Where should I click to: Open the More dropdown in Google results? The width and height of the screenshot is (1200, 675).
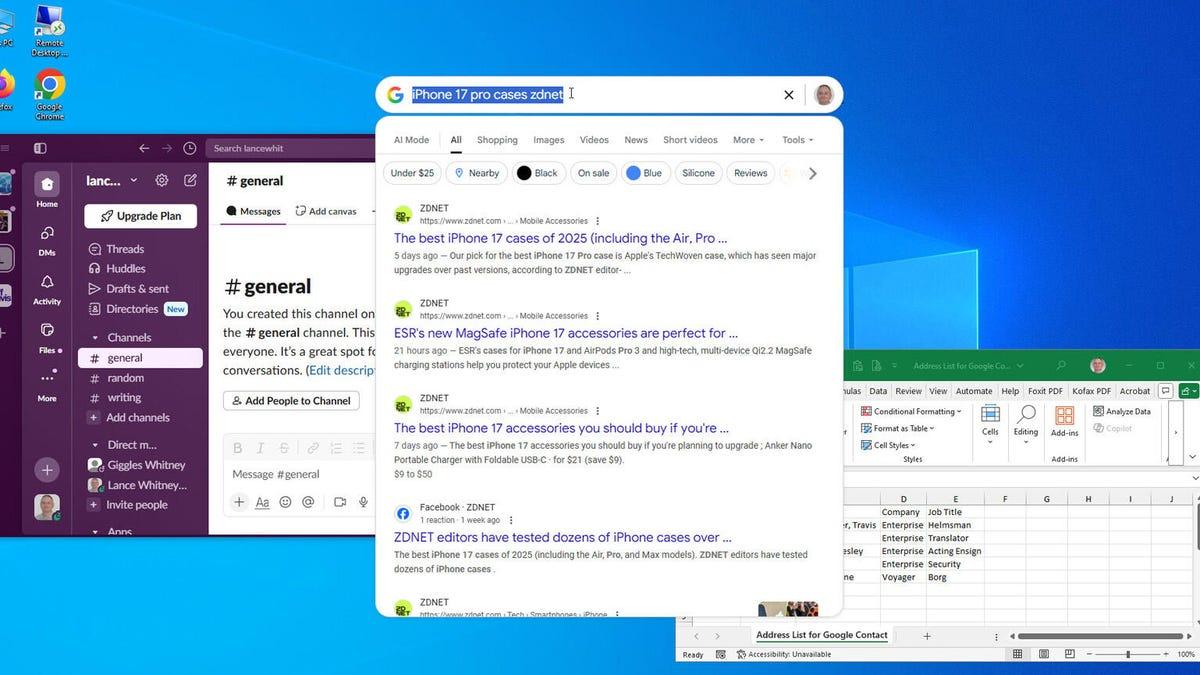pyautogui.click(x=747, y=140)
